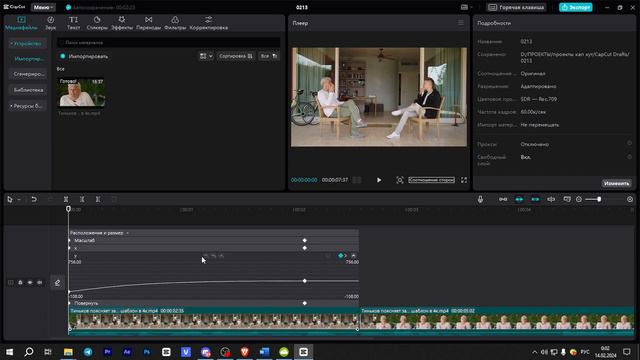The image size is (640, 360).
Task: Click the split clip tool
Action: point(66,199)
